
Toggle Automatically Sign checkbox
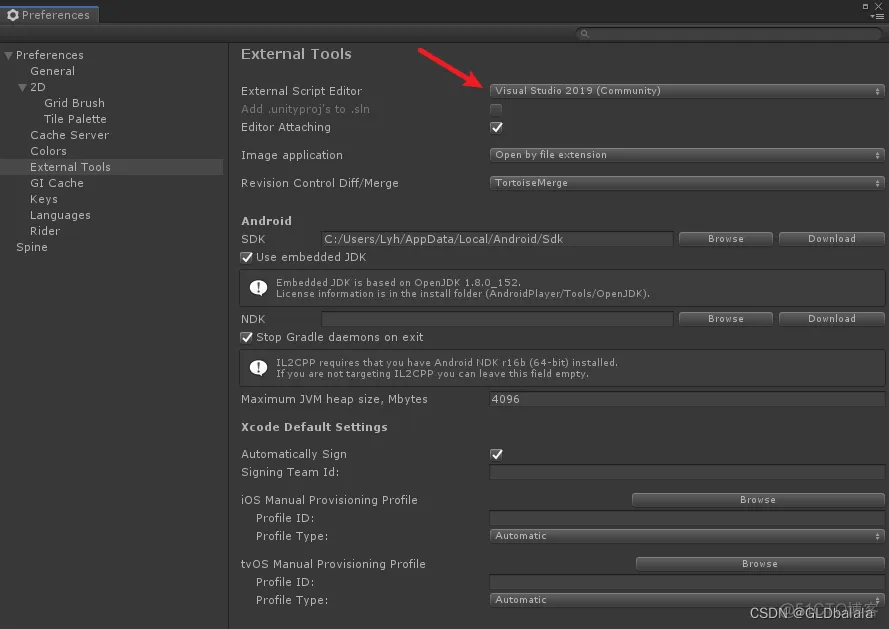496,454
